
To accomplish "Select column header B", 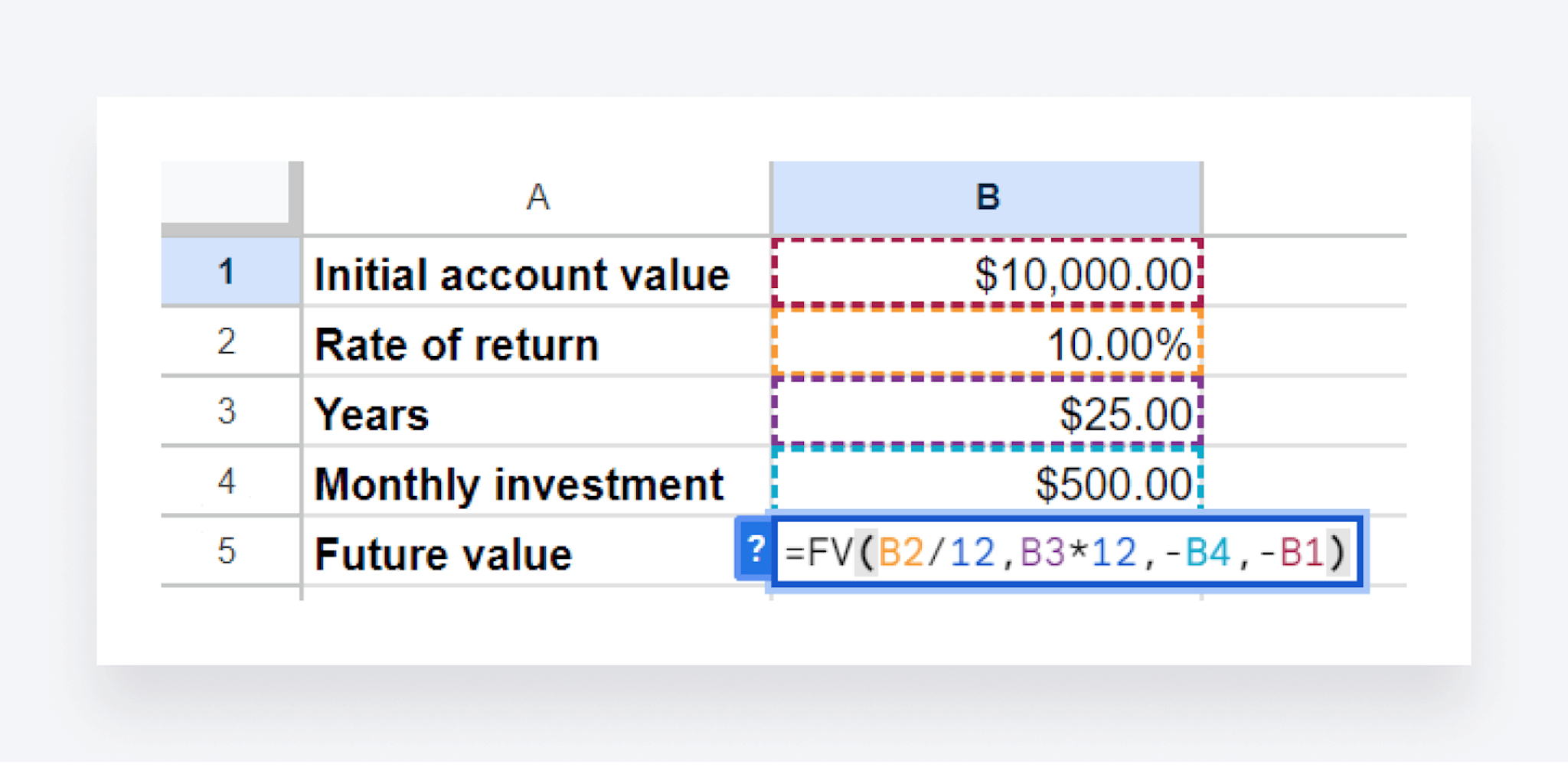I will pyautogui.click(x=988, y=198).
